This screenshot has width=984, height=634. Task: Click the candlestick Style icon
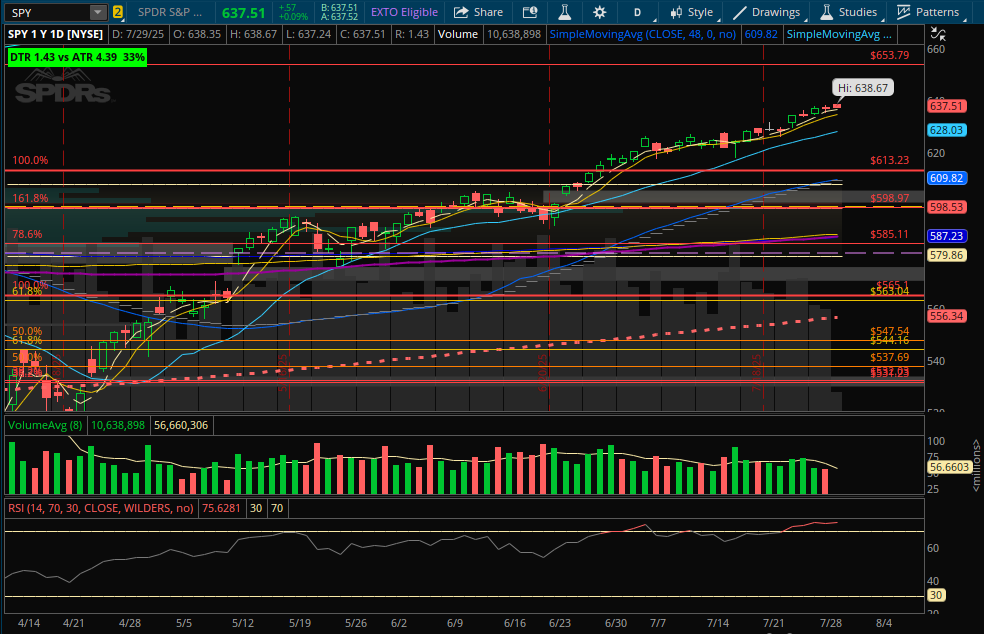pos(676,12)
